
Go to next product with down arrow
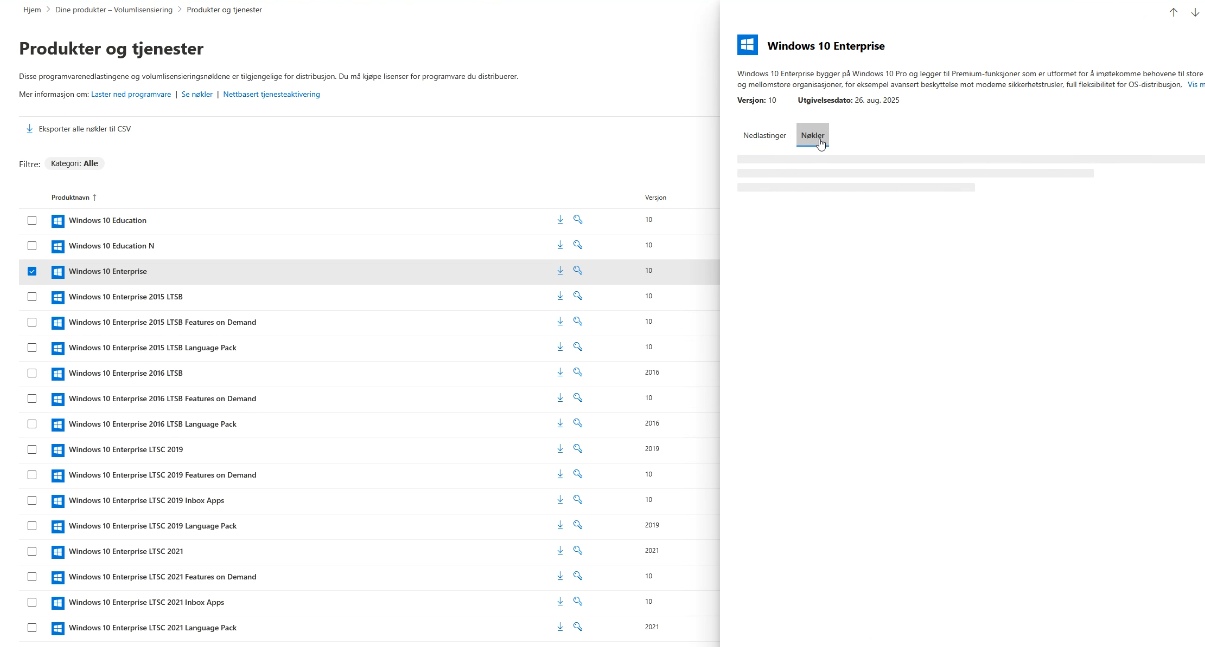click(1194, 12)
